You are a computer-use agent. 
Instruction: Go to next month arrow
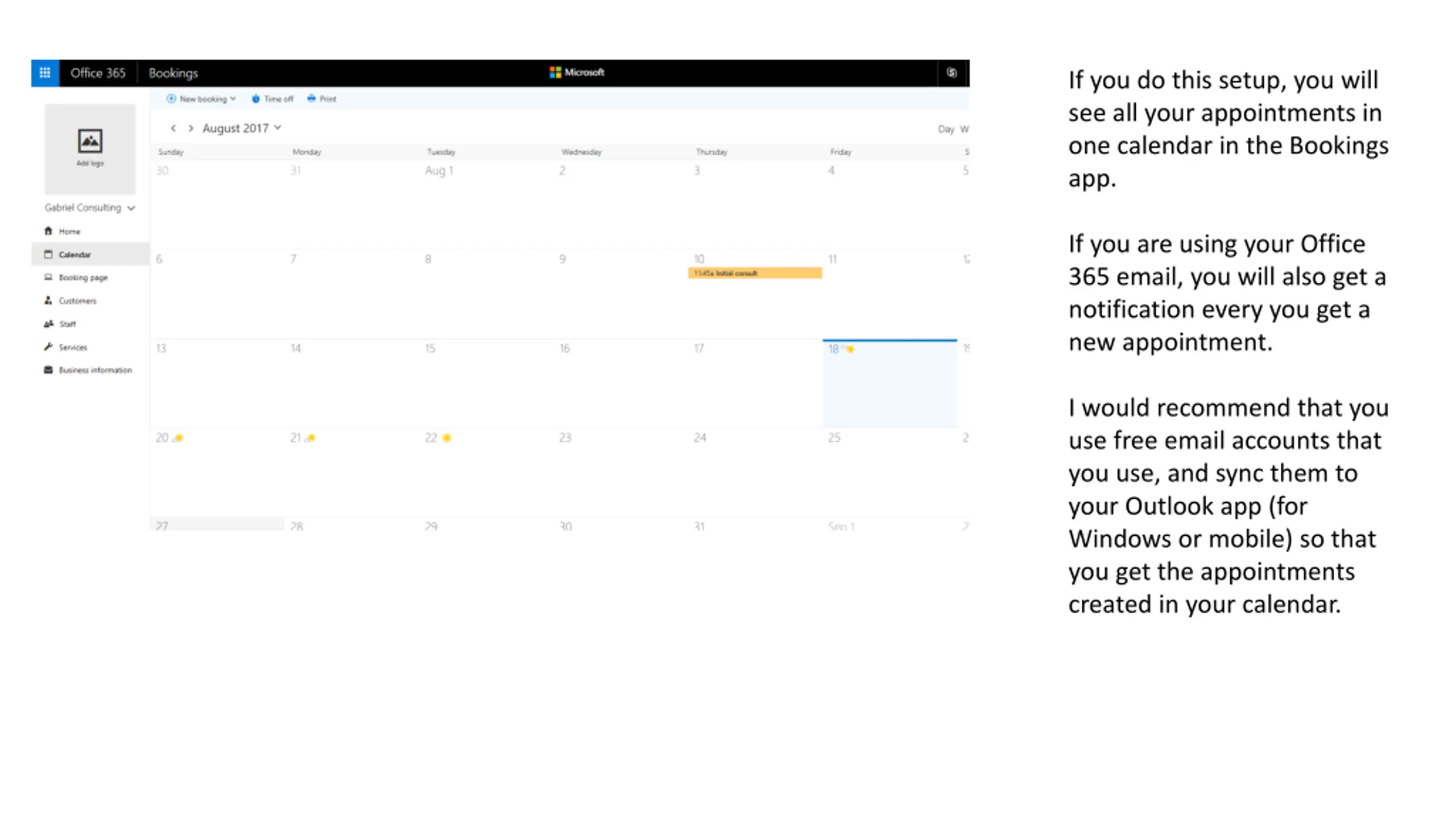[191, 129]
